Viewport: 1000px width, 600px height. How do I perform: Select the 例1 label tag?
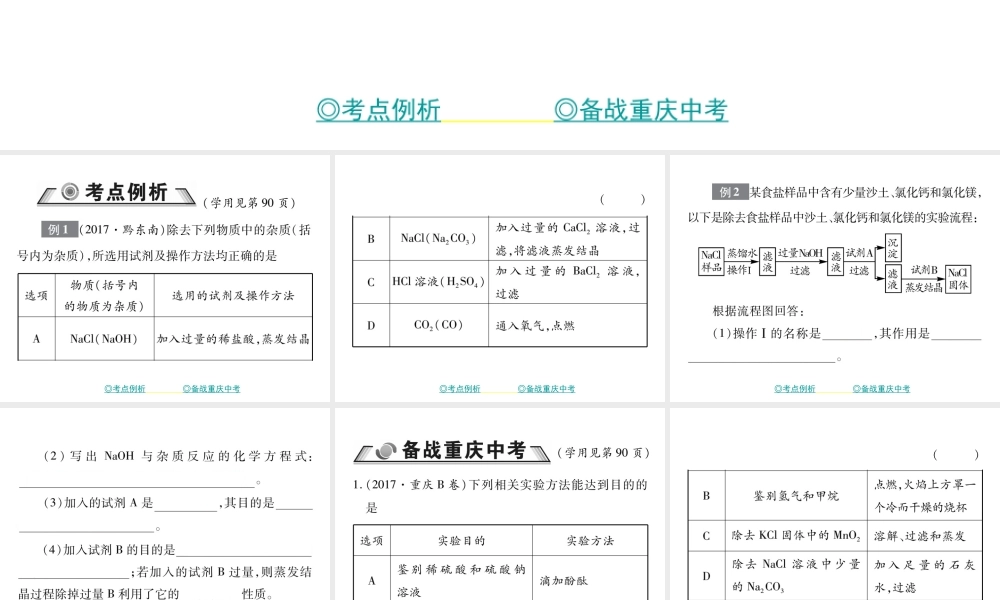coord(59,230)
